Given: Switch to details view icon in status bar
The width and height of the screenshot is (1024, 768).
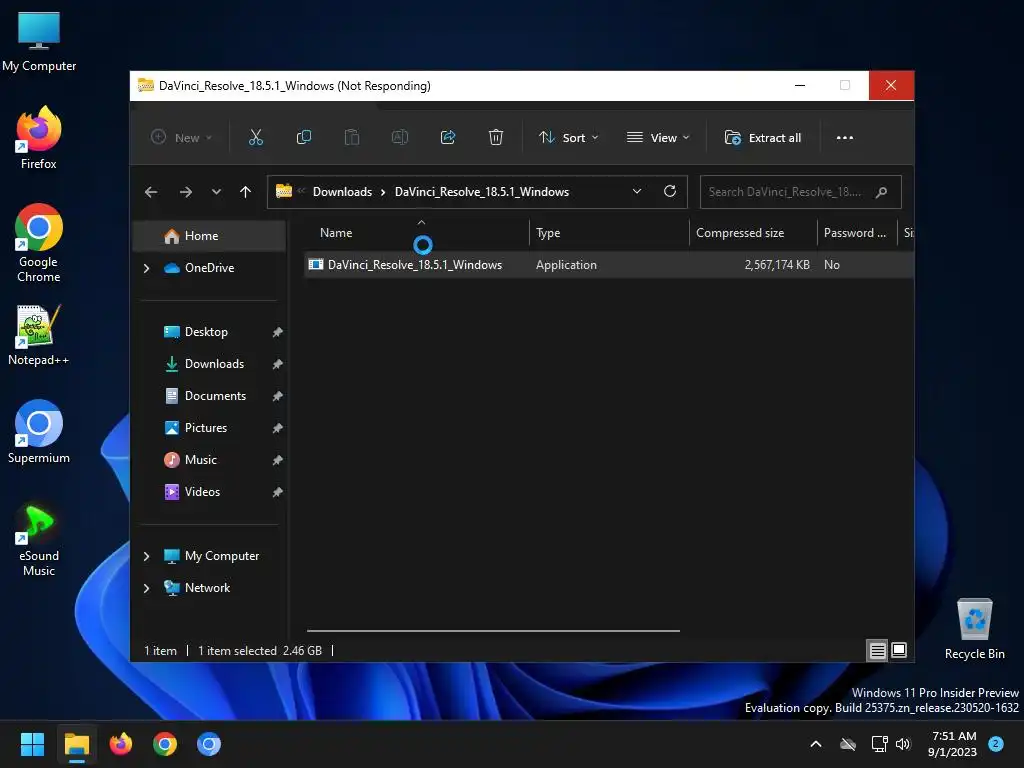Looking at the screenshot, I should click(877, 650).
